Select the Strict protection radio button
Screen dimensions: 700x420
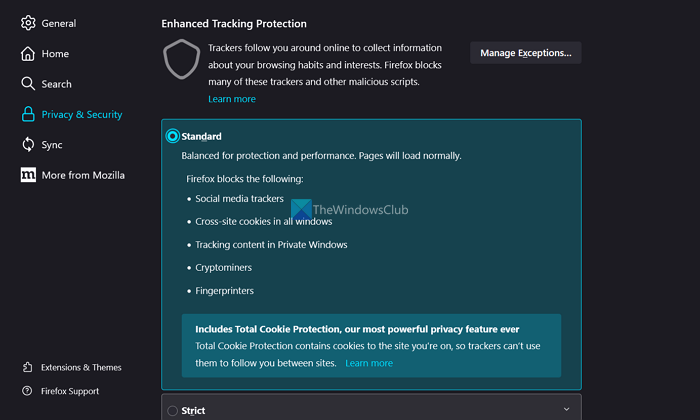(x=173, y=410)
